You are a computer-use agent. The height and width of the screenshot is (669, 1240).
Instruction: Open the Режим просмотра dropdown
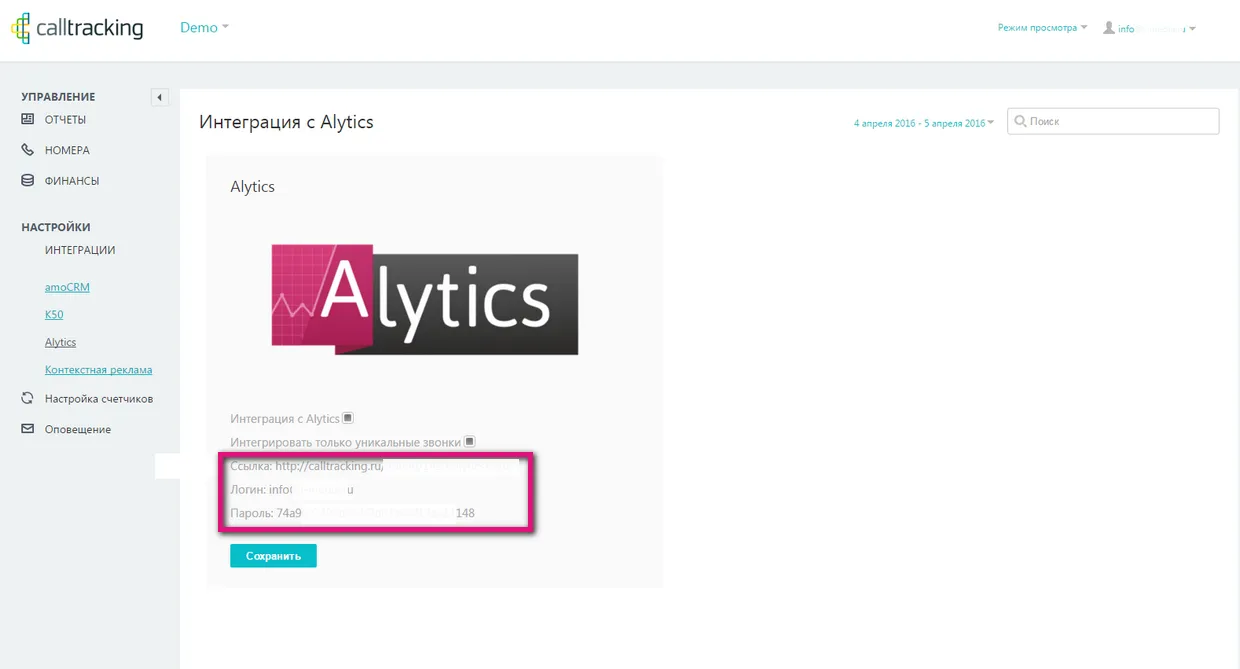(x=1042, y=28)
